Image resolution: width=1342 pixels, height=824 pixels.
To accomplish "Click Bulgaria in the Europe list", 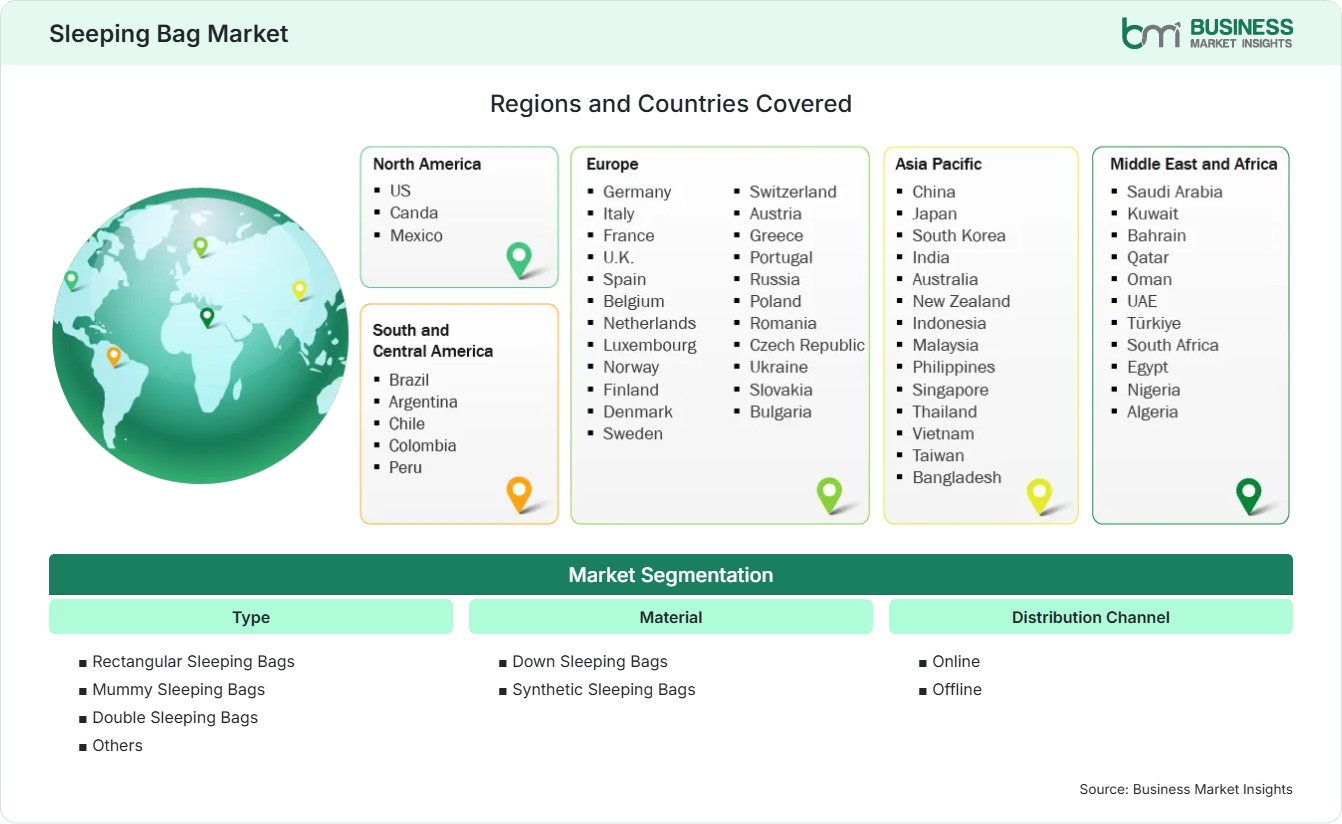I will (x=781, y=411).
